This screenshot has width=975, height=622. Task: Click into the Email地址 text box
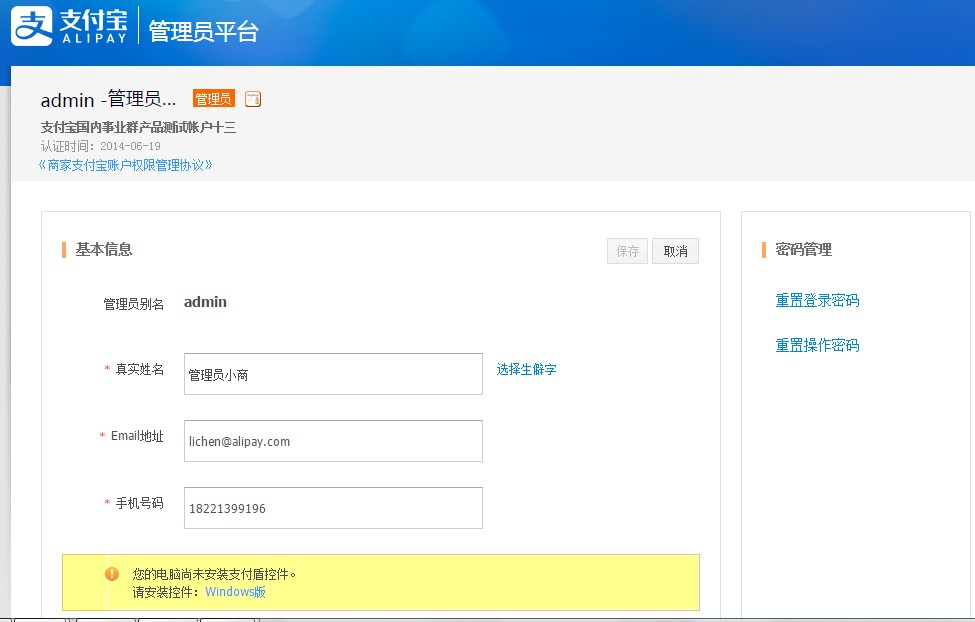(x=333, y=441)
